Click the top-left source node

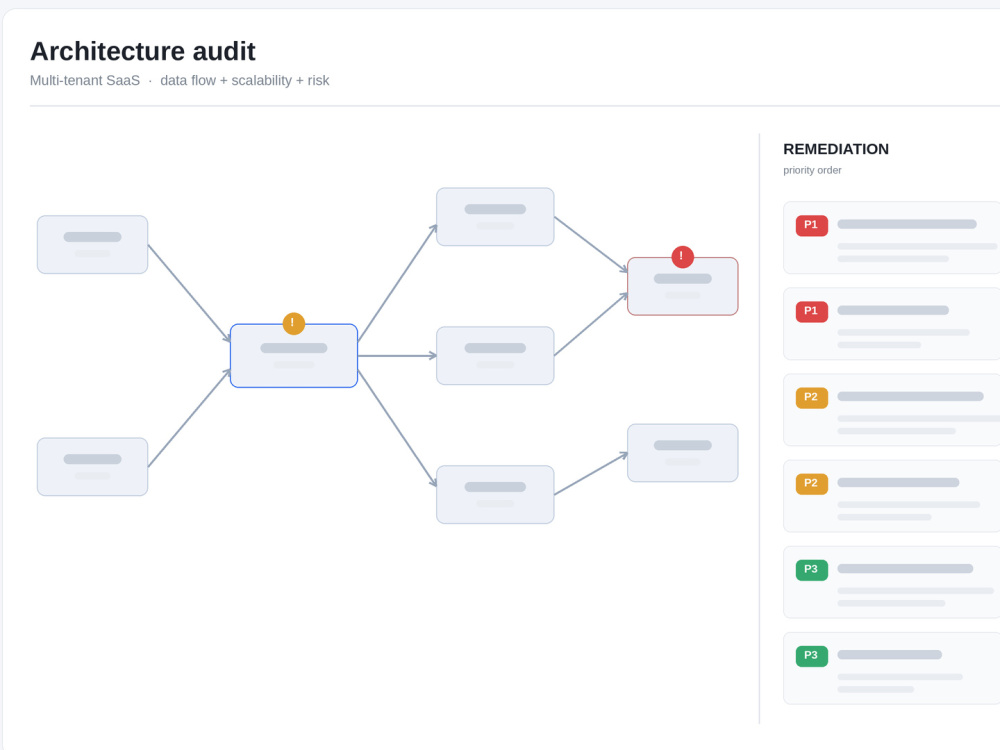[x=92, y=245]
